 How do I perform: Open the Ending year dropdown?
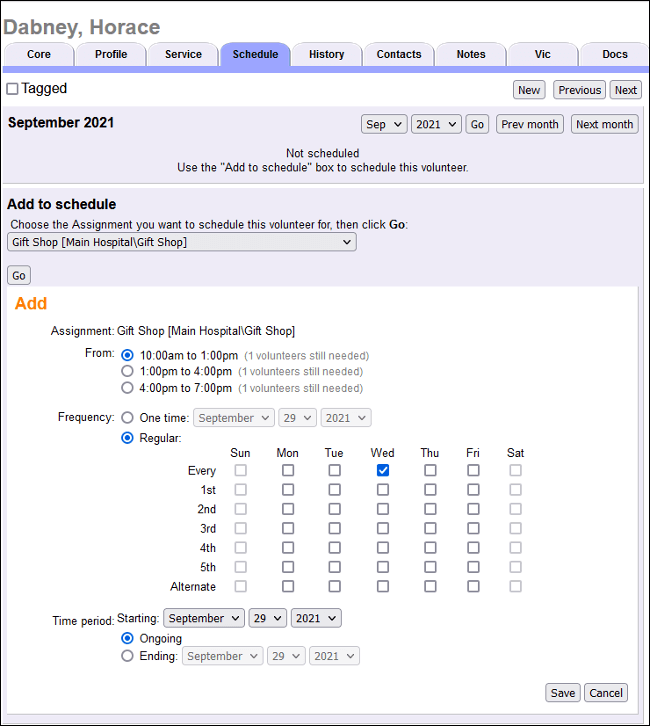point(335,656)
